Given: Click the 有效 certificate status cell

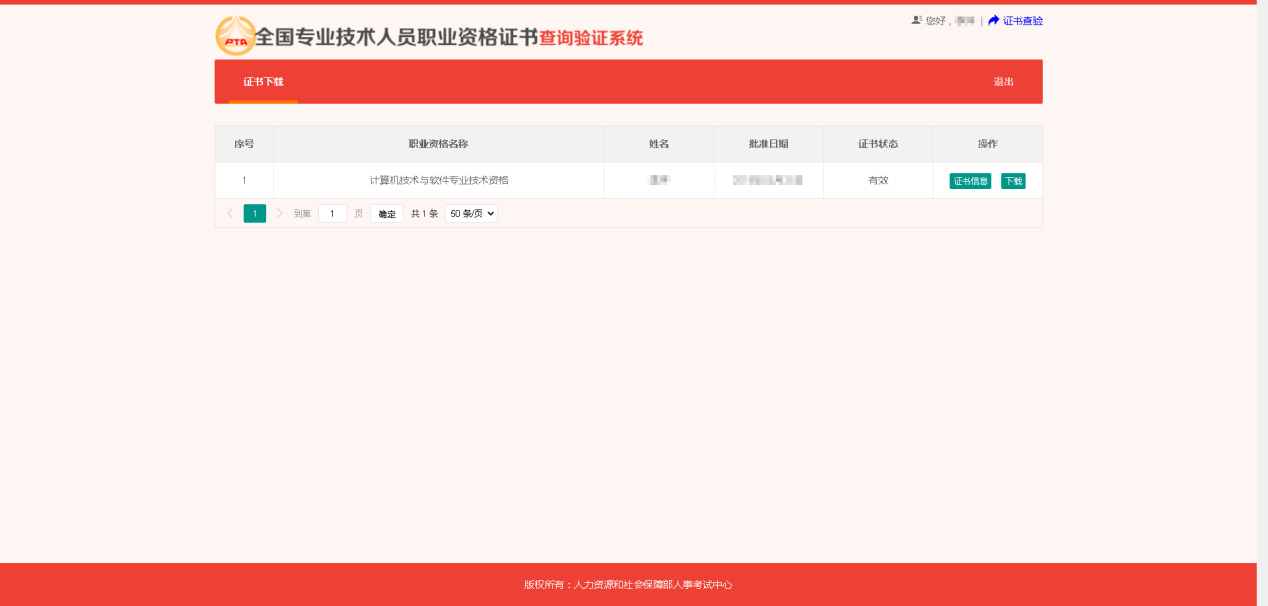Looking at the screenshot, I should pos(877,181).
